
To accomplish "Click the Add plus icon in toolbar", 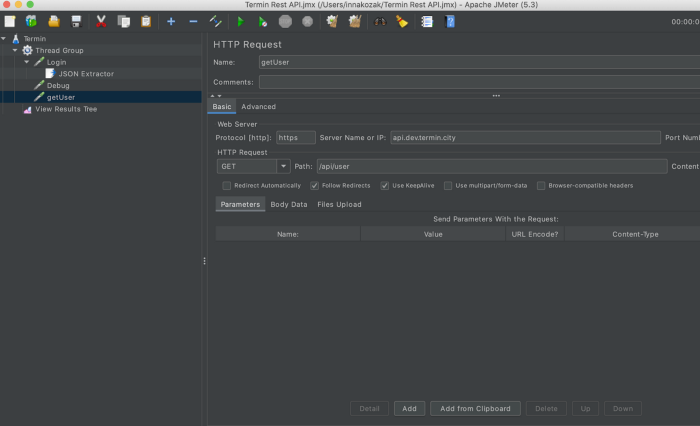I will point(171,21).
